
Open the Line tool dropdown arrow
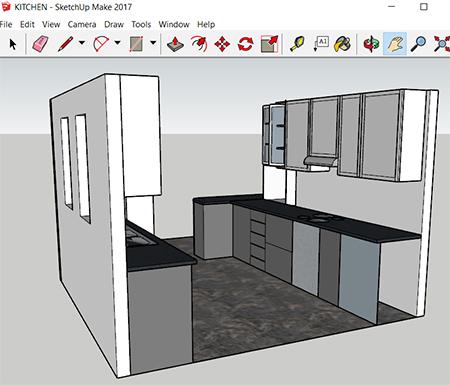click(x=82, y=43)
